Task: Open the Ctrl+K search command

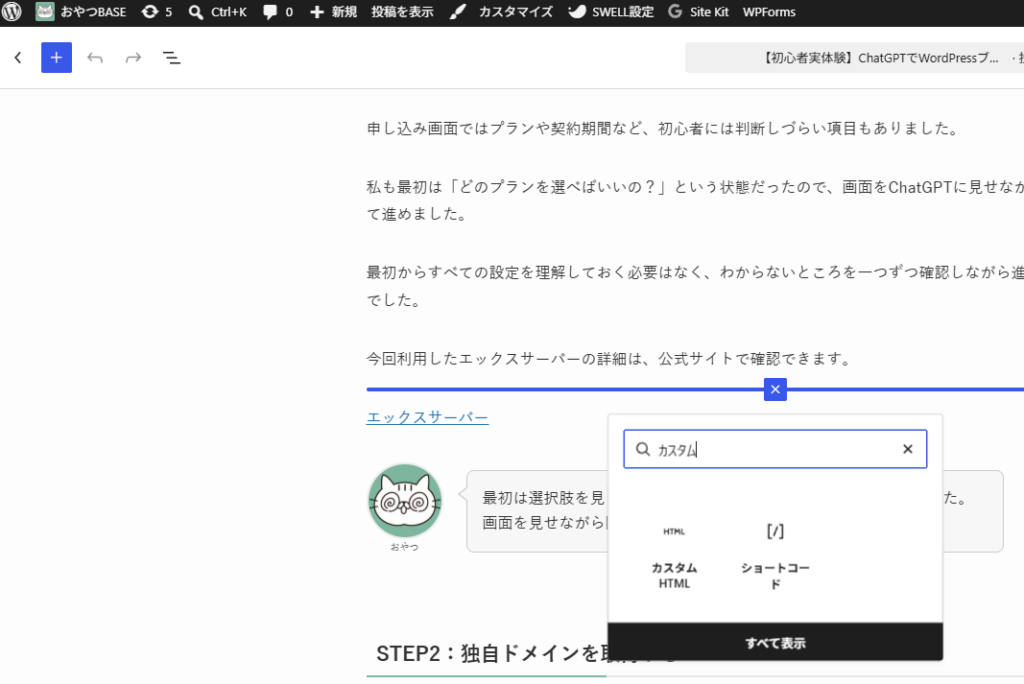Action: [x=217, y=12]
